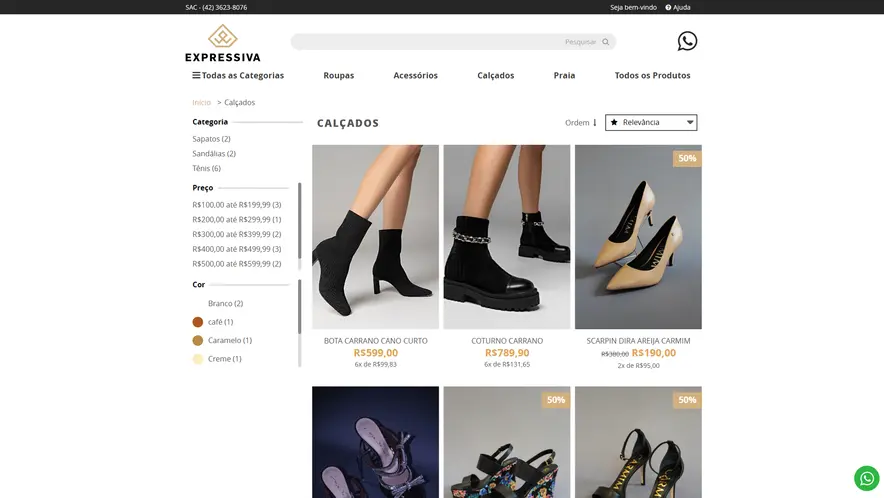
Task: Open the purple bow sandal product image
Action: (x=375, y=442)
